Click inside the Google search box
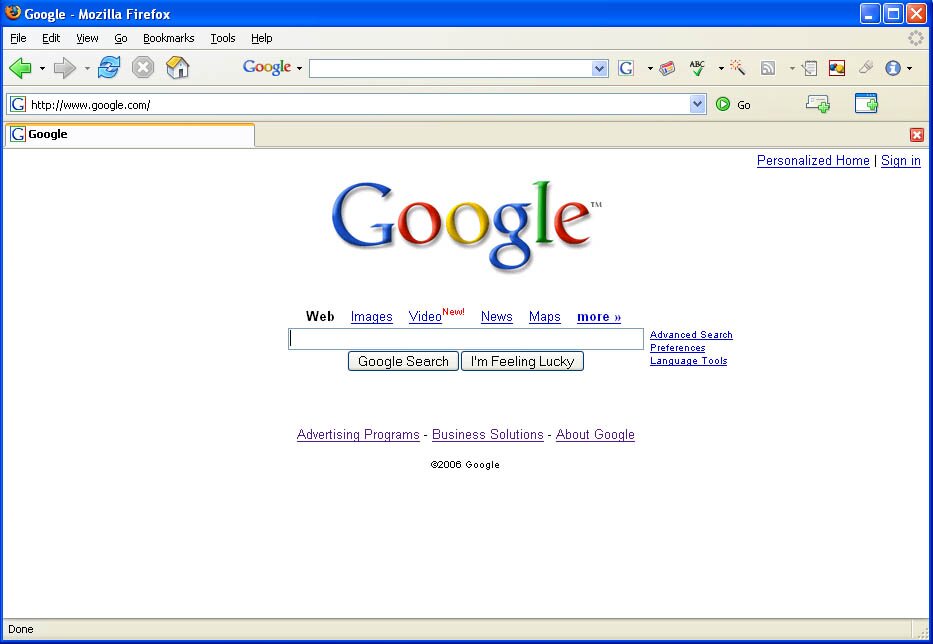Screen dimensions: 933x644 point(465,339)
